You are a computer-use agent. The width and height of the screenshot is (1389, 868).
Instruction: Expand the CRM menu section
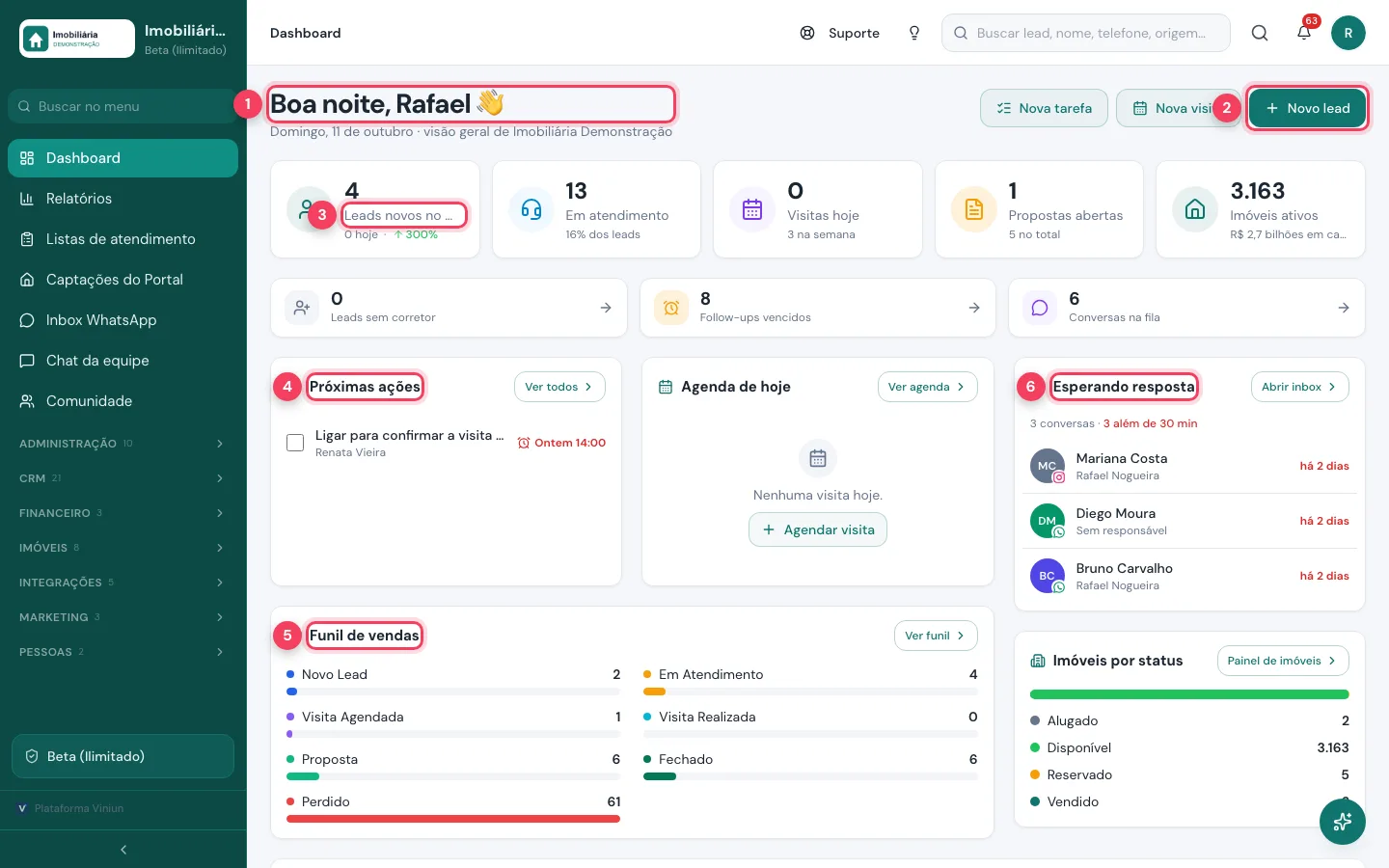123,478
